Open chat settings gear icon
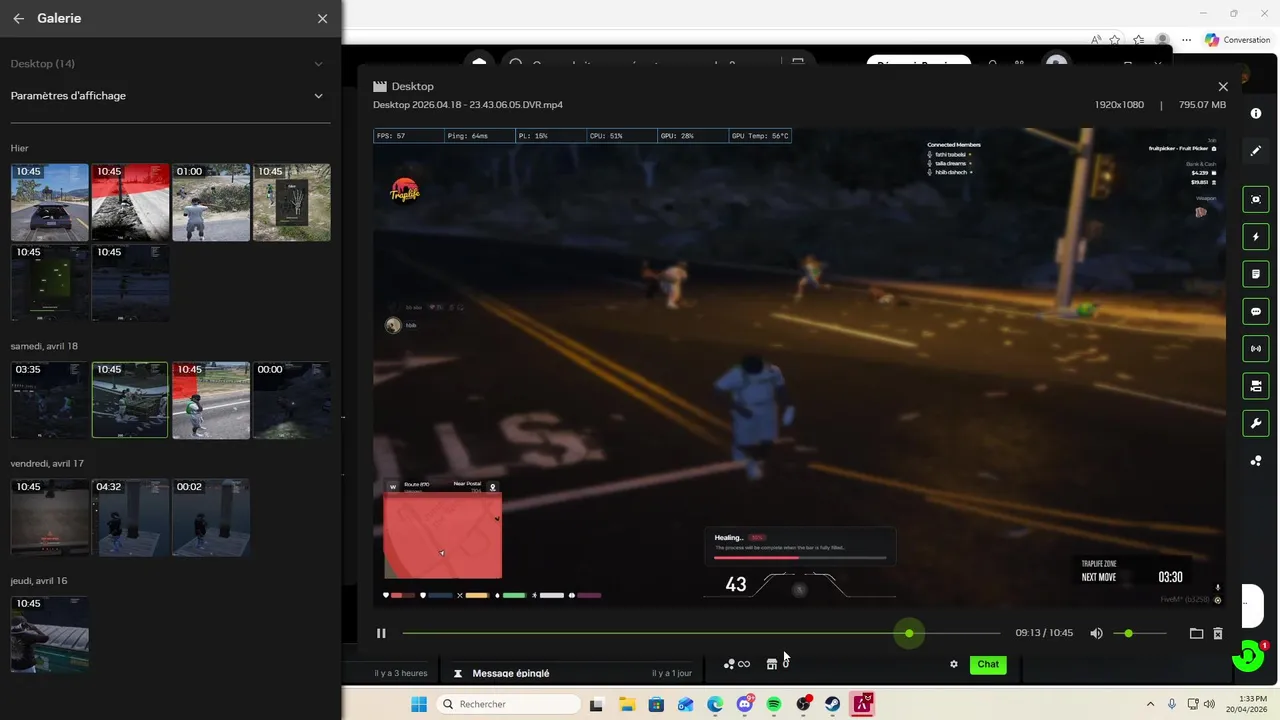Viewport: 1280px width, 720px height. point(954,664)
